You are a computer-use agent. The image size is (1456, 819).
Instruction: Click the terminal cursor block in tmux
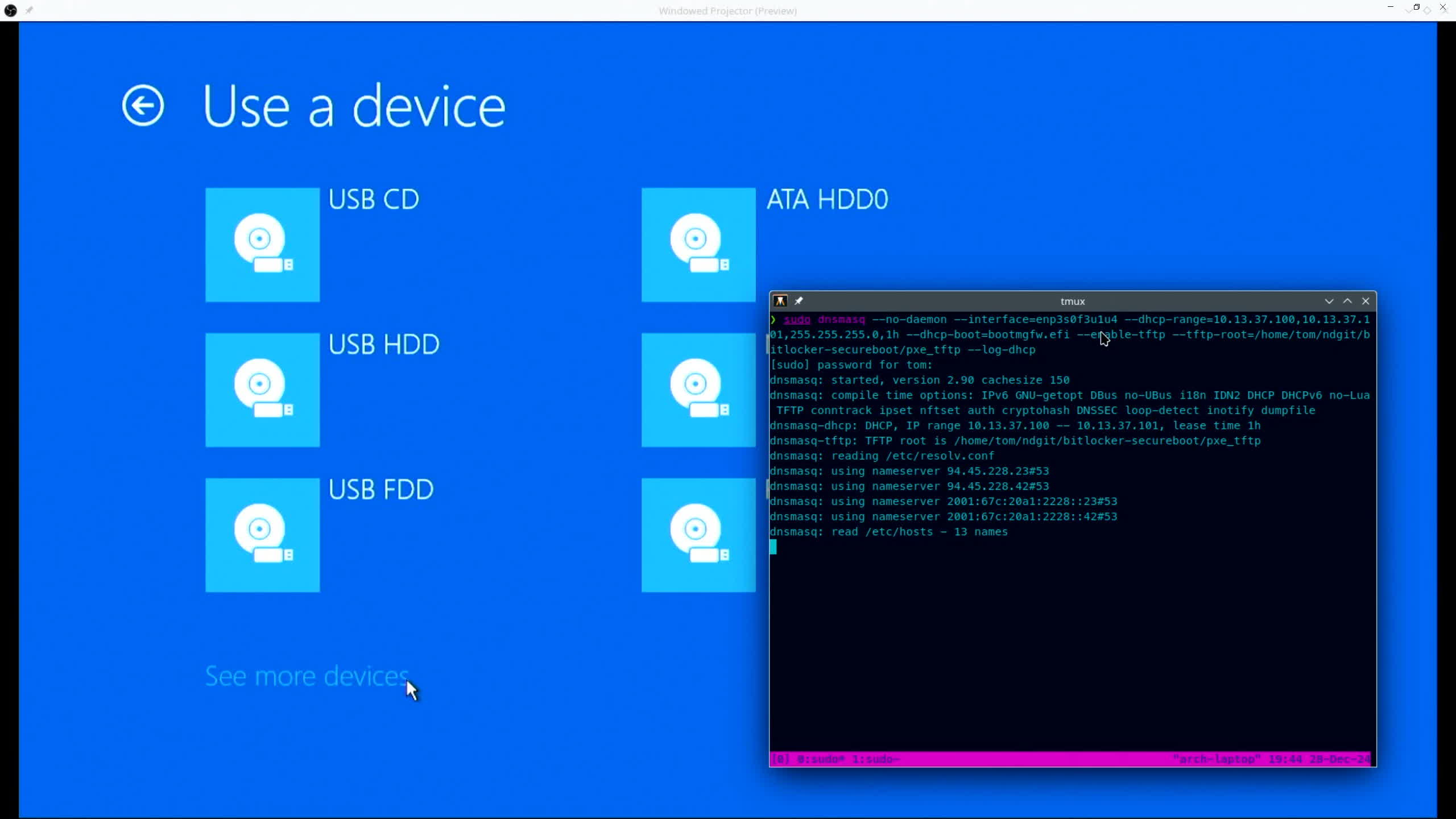click(x=773, y=547)
